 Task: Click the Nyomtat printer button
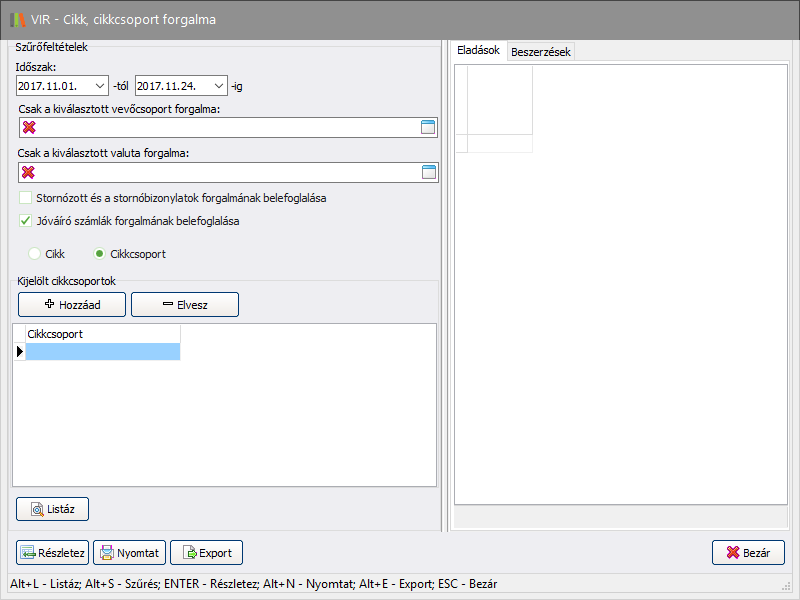(129, 553)
